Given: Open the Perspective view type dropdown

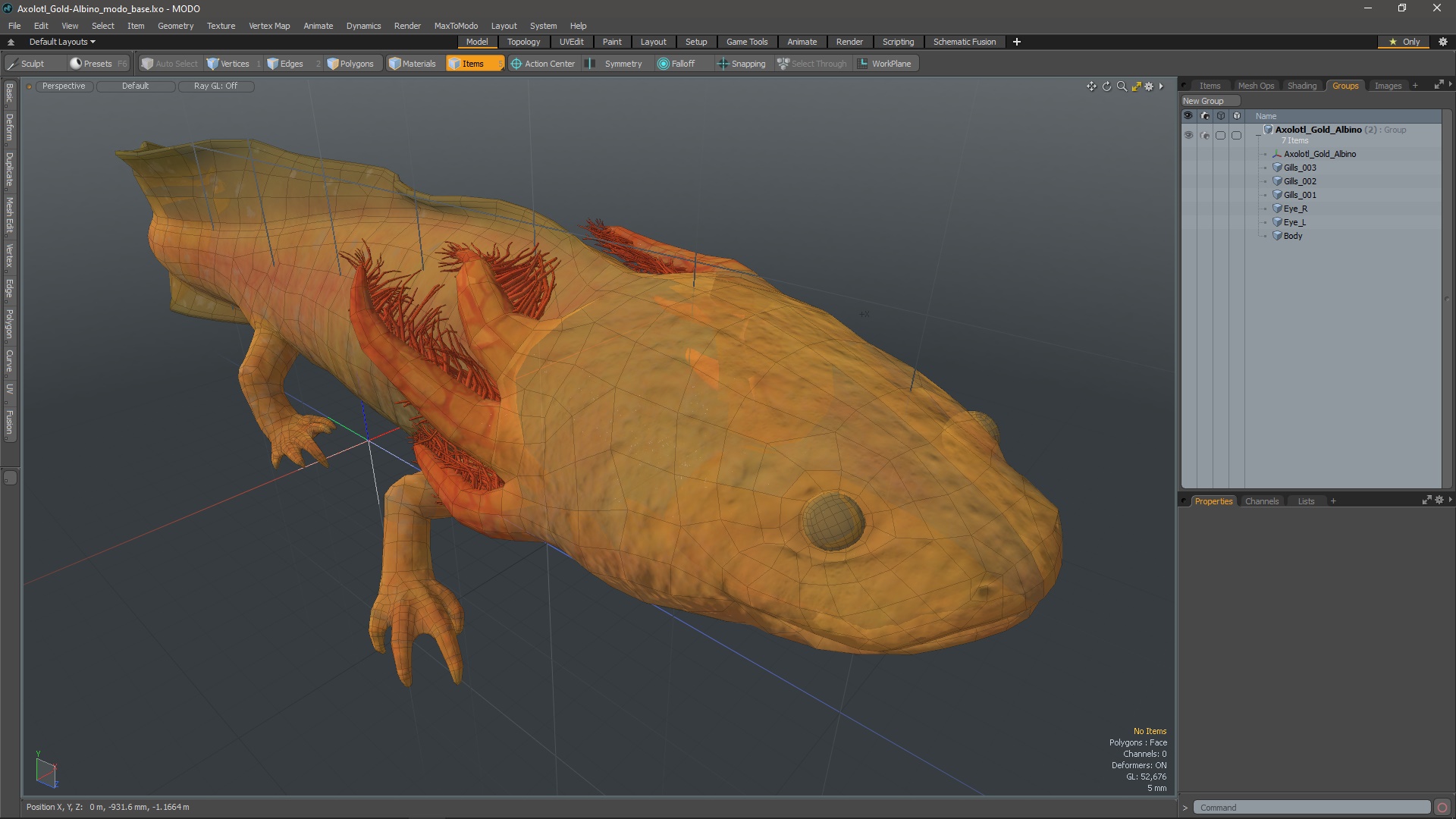Looking at the screenshot, I should pyautogui.click(x=64, y=86).
